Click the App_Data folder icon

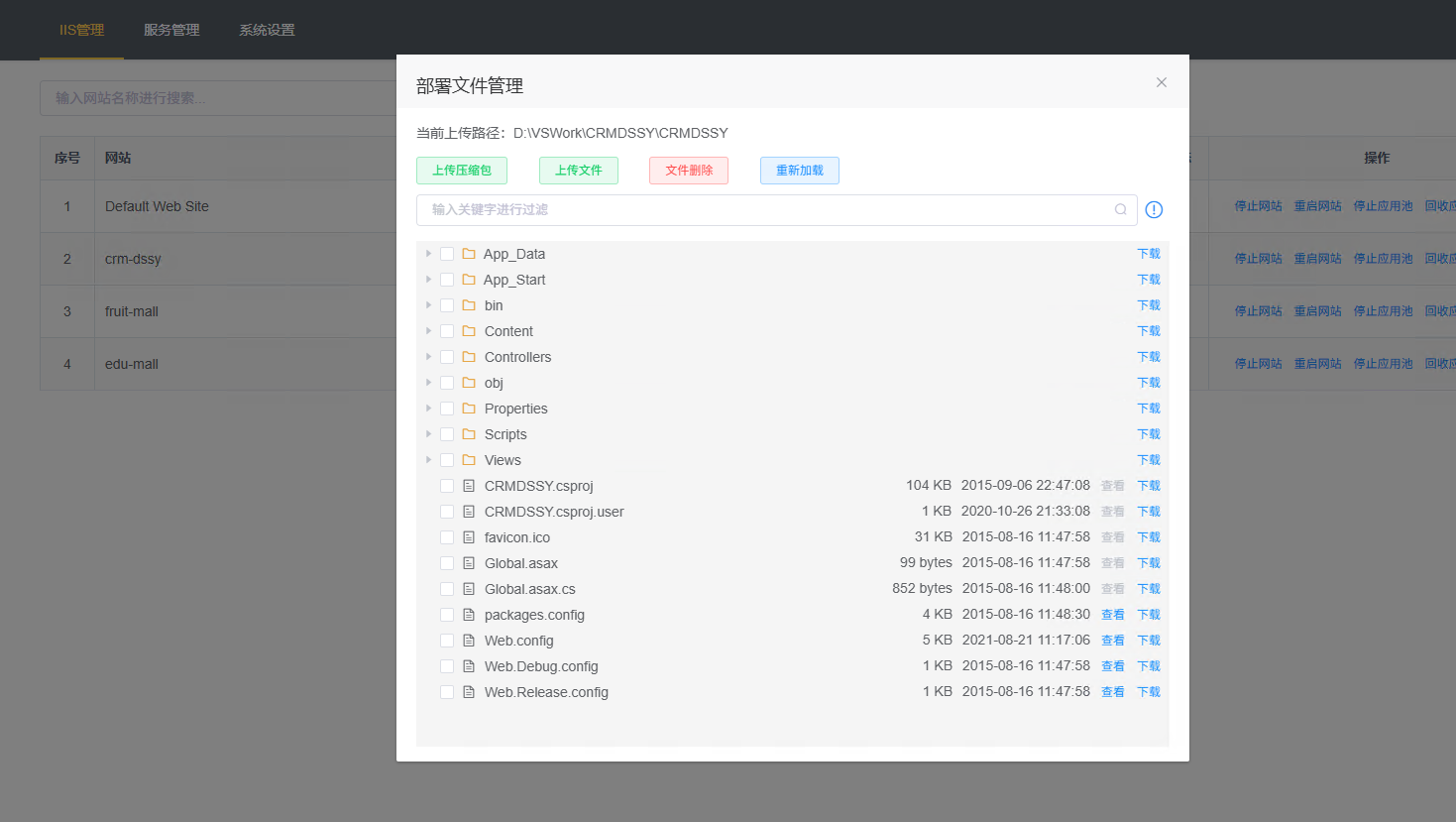(x=469, y=254)
